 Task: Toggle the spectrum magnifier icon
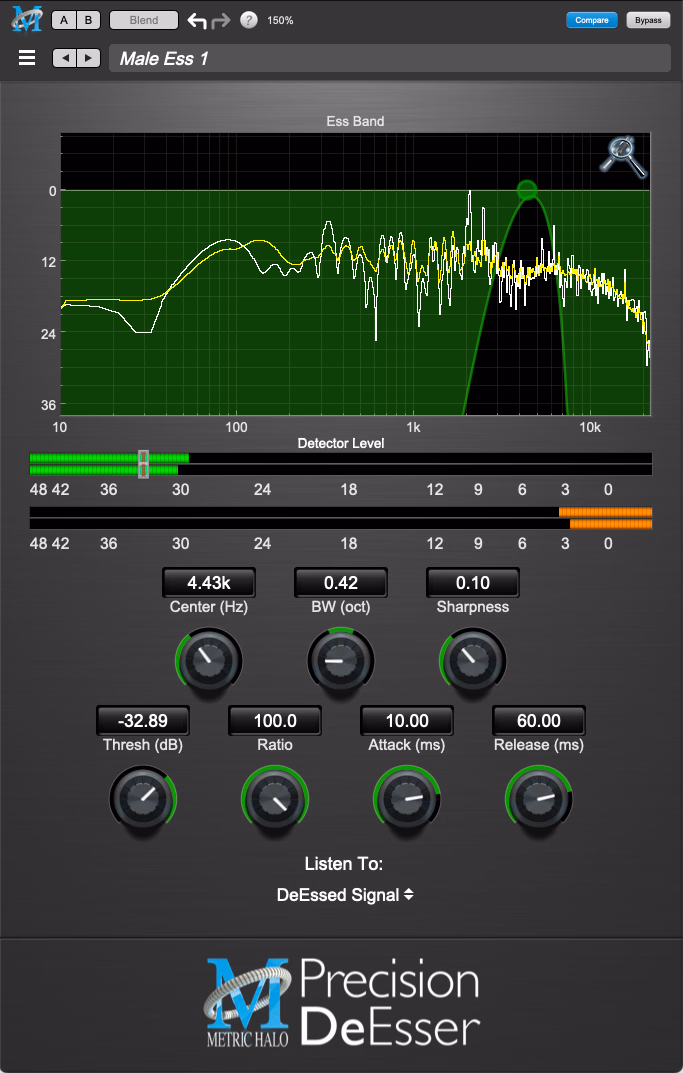click(x=623, y=157)
